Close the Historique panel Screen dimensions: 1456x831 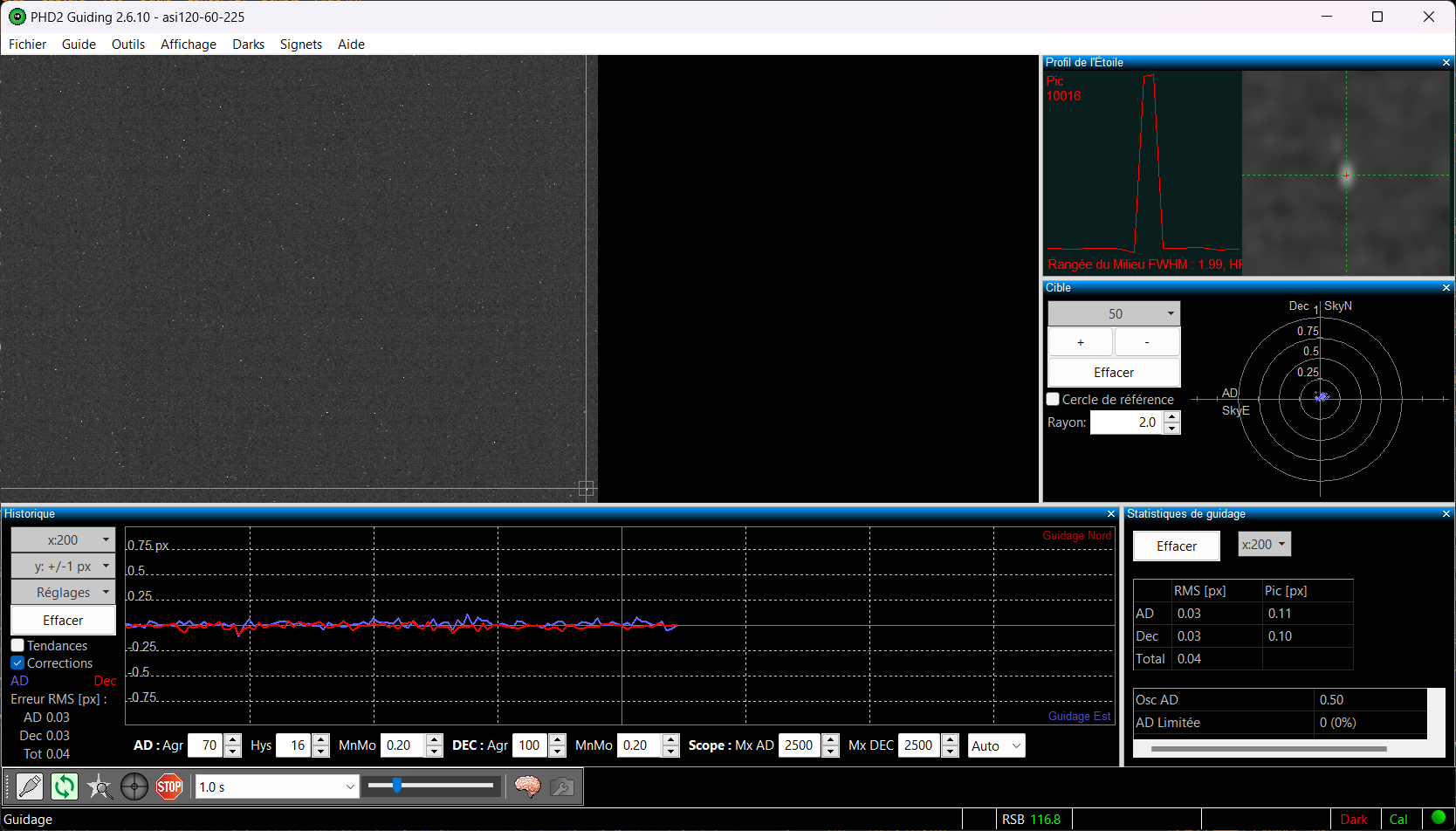[1110, 514]
